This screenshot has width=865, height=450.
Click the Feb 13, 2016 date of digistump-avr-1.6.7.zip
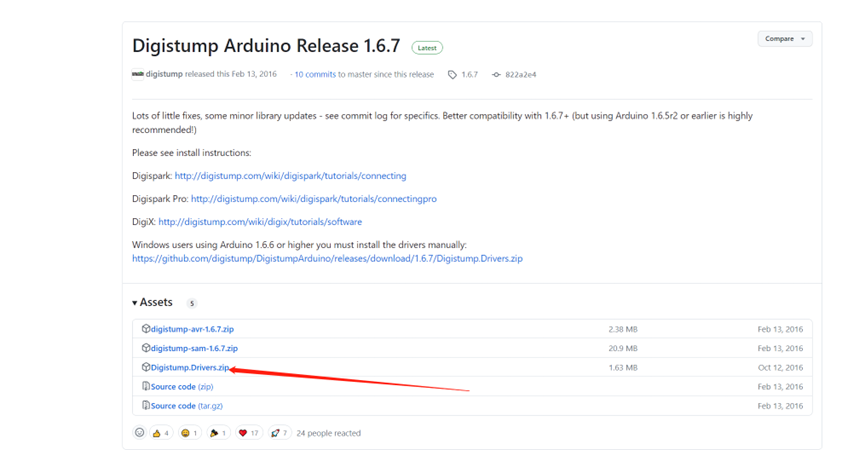pos(780,329)
